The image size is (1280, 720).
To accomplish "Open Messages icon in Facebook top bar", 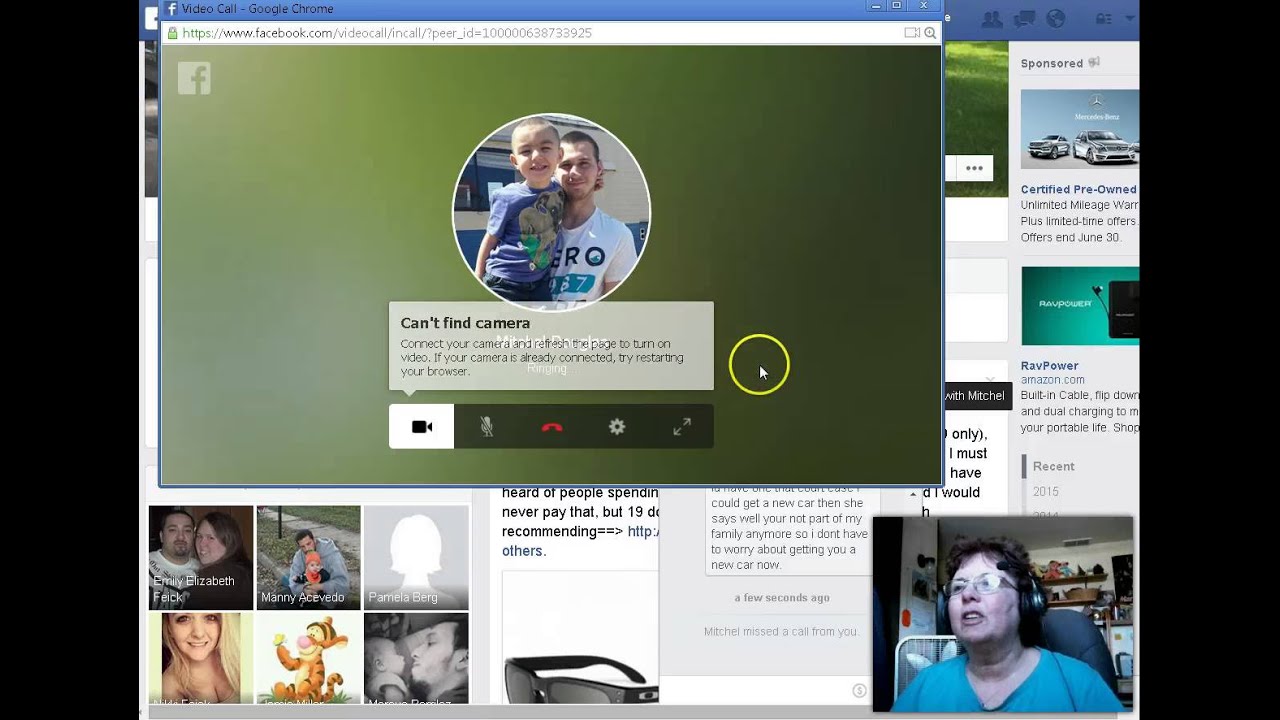I will click(1024, 19).
